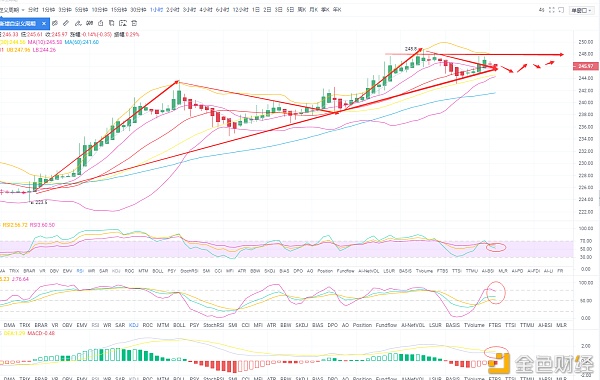The width and height of the screenshot is (600, 380).
Task: Toggle FR in the row under the RSI chart
Action: (x=560, y=271)
